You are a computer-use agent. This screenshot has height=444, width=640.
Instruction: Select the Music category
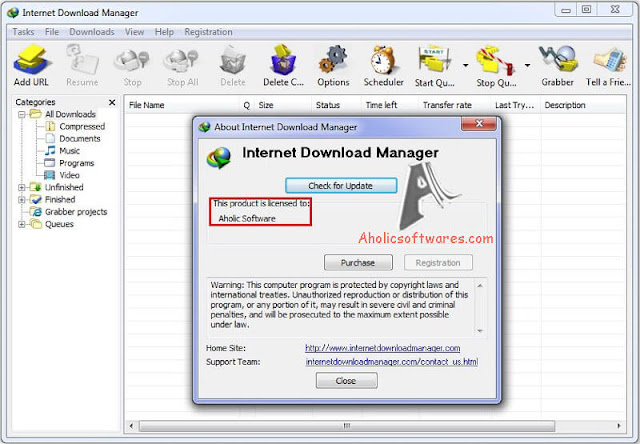[x=69, y=151]
